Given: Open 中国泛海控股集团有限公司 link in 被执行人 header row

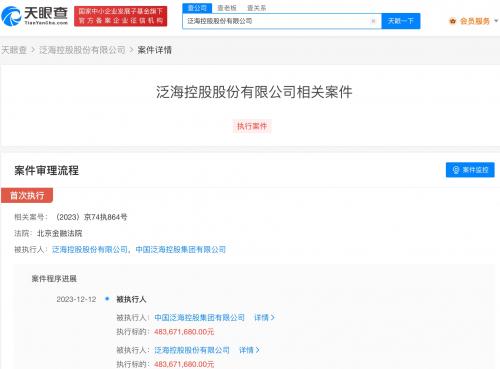Looking at the screenshot, I should click(x=181, y=250).
